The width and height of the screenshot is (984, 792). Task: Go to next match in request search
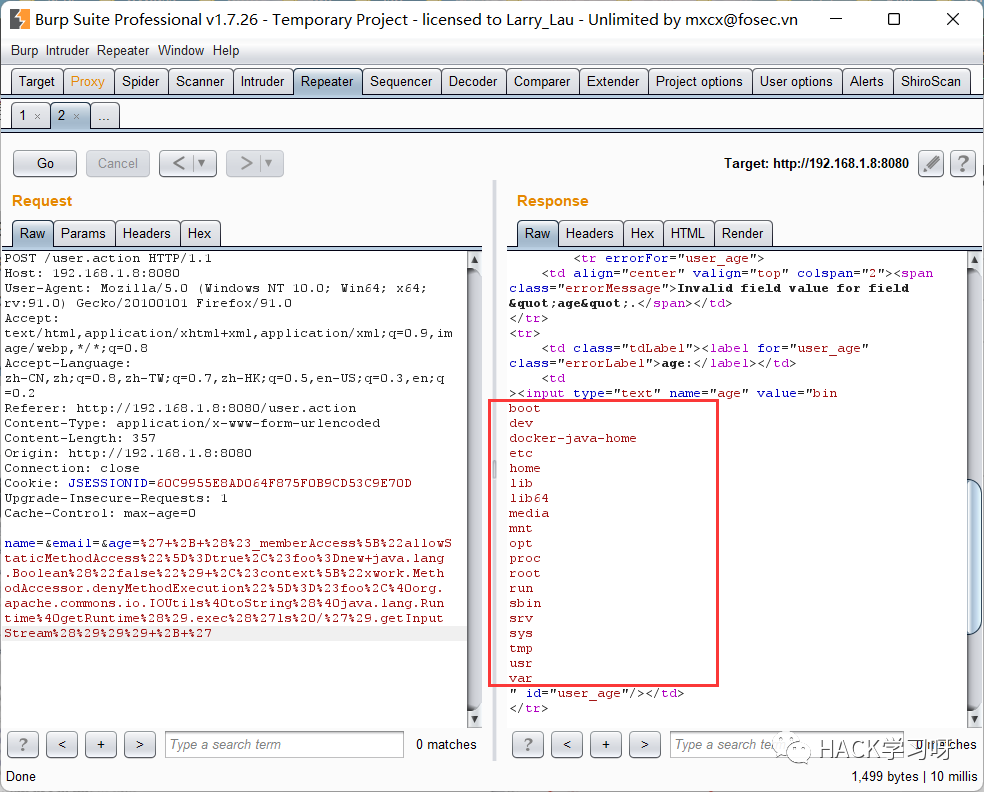pos(140,744)
